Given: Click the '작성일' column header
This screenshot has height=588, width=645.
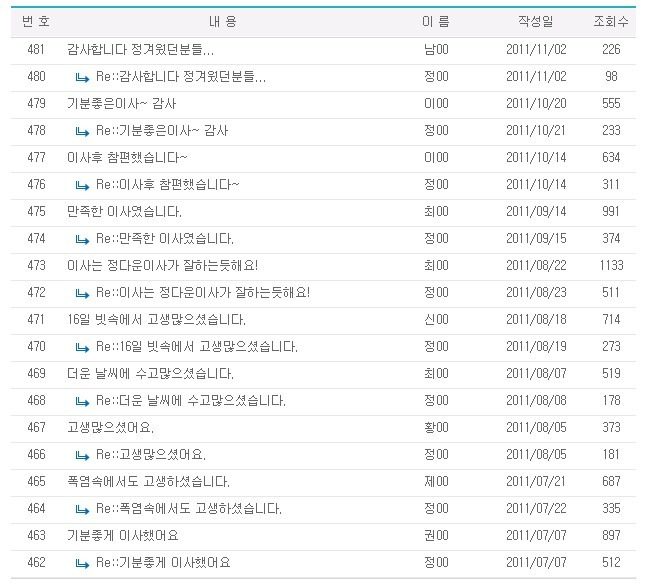Looking at the screenshot, I should (x=536, y=21).
